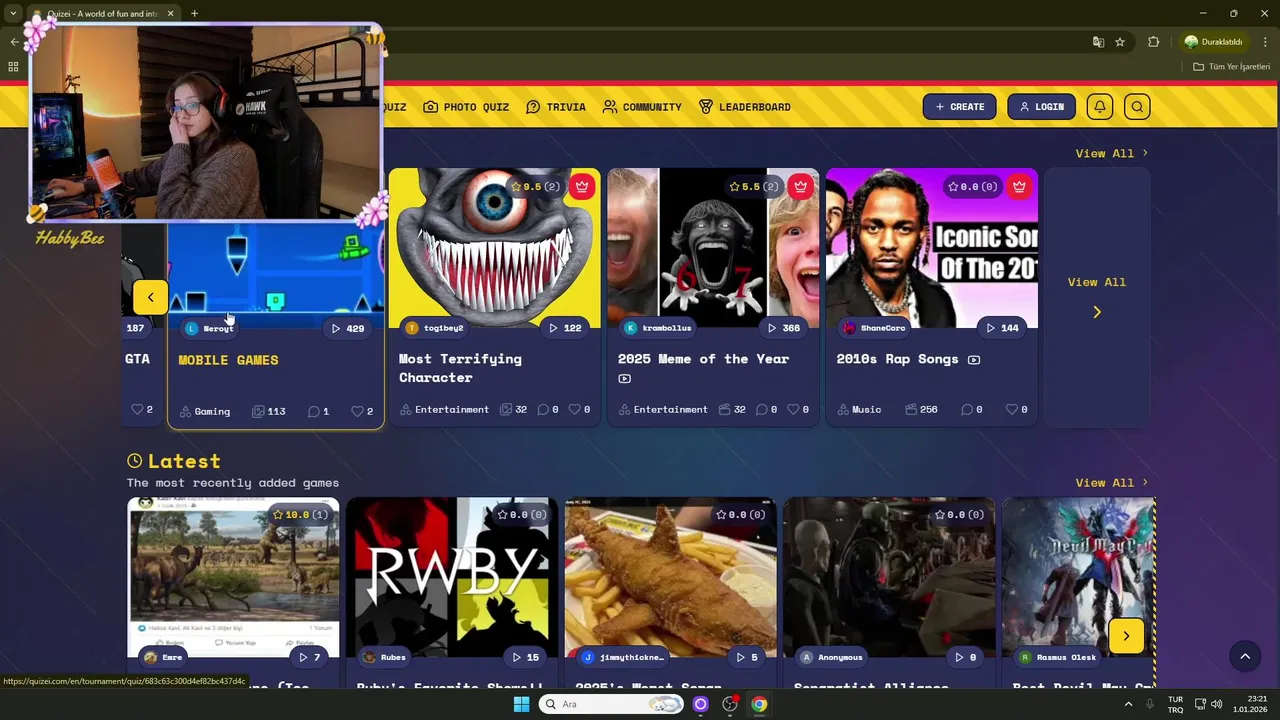Open Most Terrifying Character quiz title
The width and height of the screenshot is (1280, 720).
click(460, 368)
